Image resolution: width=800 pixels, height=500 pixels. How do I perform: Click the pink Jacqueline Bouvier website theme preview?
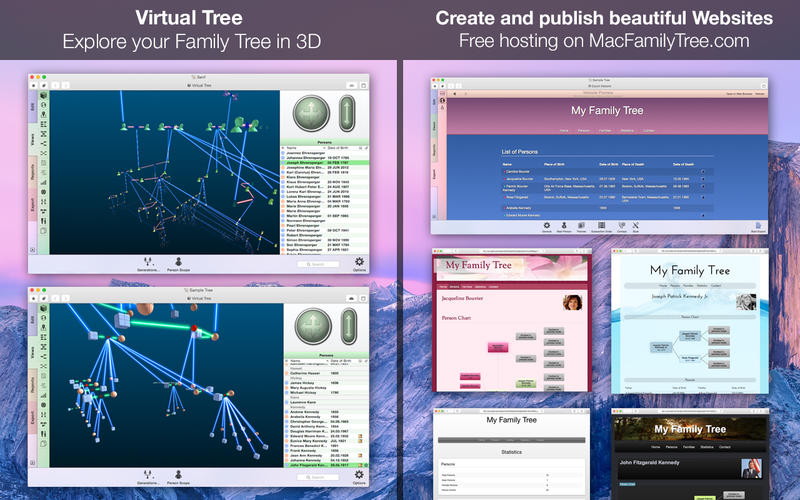click(x=511, y=320)
